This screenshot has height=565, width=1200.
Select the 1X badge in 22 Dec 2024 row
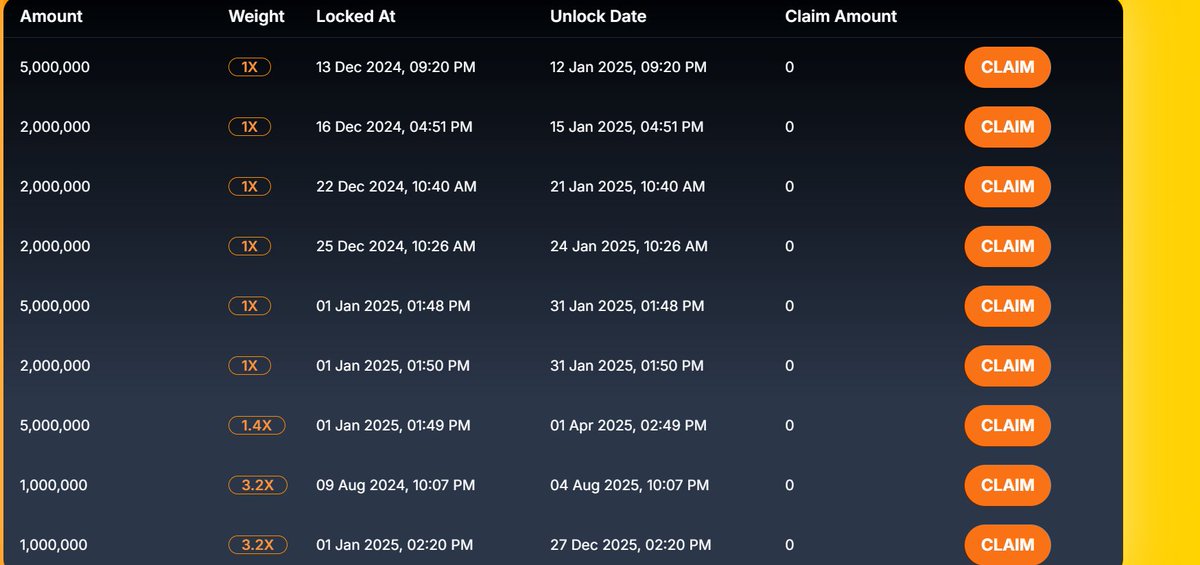[x=249, y=187]
